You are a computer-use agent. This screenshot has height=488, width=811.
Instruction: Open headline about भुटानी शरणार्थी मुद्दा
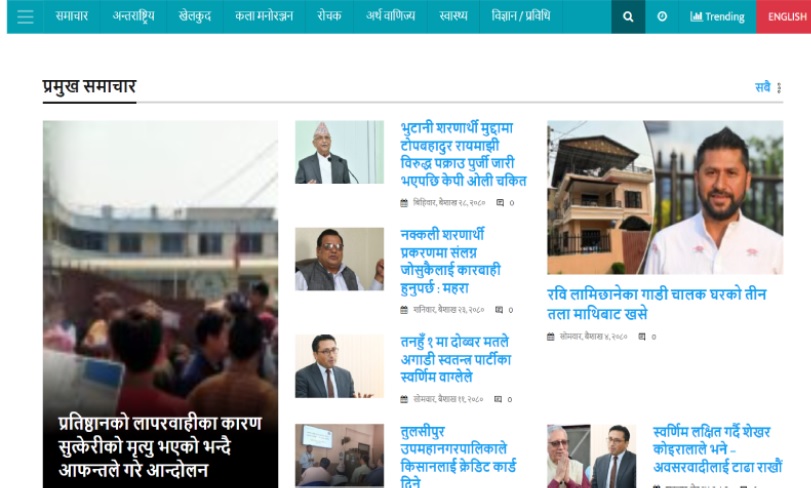[x=463, y=154]
